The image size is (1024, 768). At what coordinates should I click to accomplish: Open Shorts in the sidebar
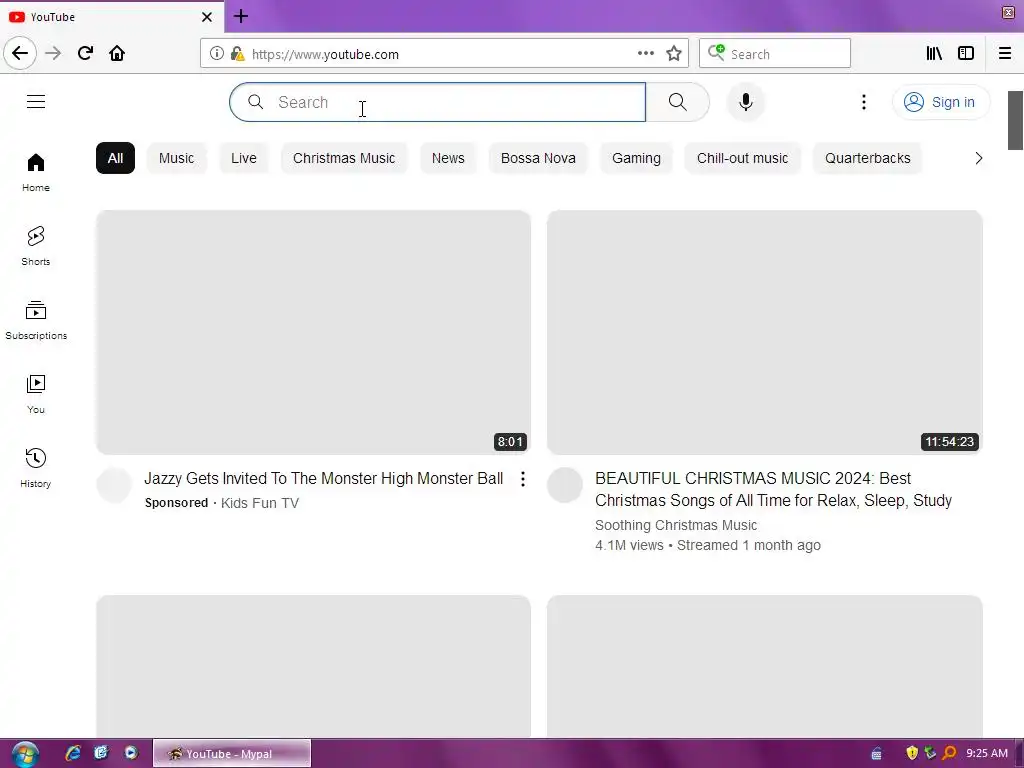pos(36,246)
